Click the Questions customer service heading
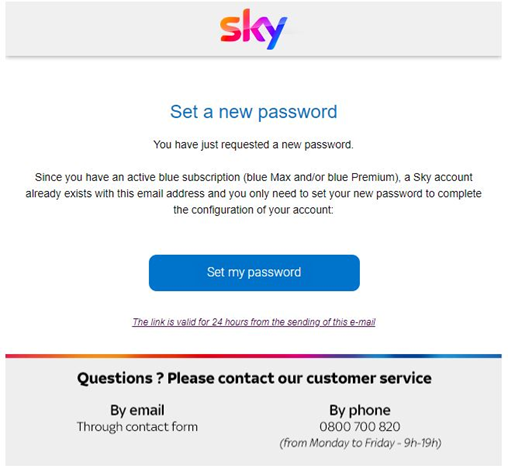Image resolution: width=508 pixels, height=469 pixels. [254, 378]
